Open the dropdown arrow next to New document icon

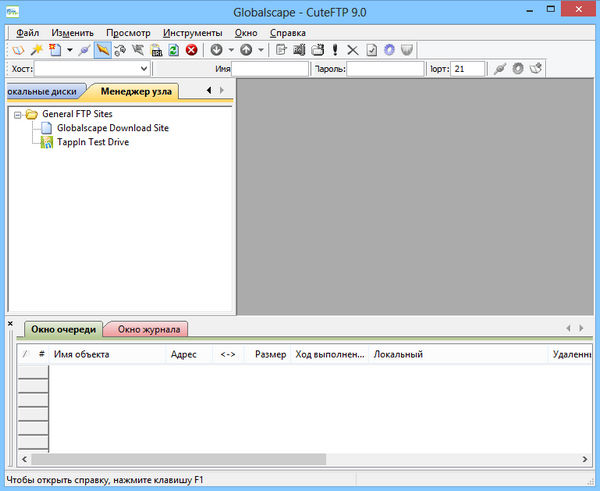coord(69,49)
